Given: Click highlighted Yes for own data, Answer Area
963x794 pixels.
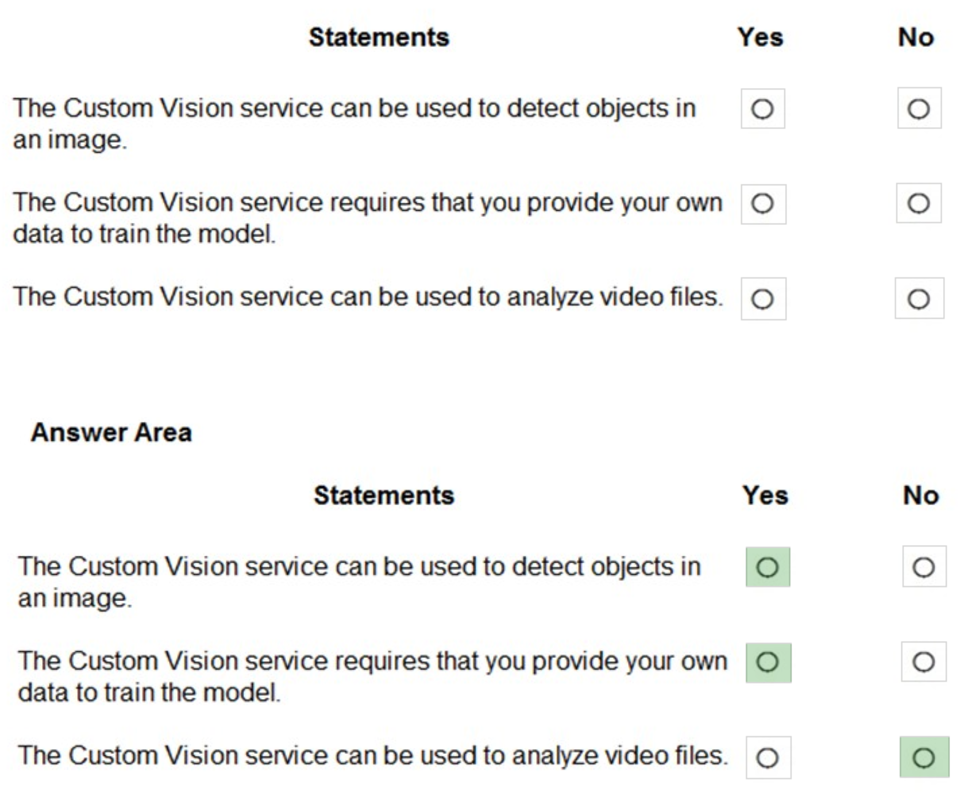Looking at the screenshot, I should [767, 662].
